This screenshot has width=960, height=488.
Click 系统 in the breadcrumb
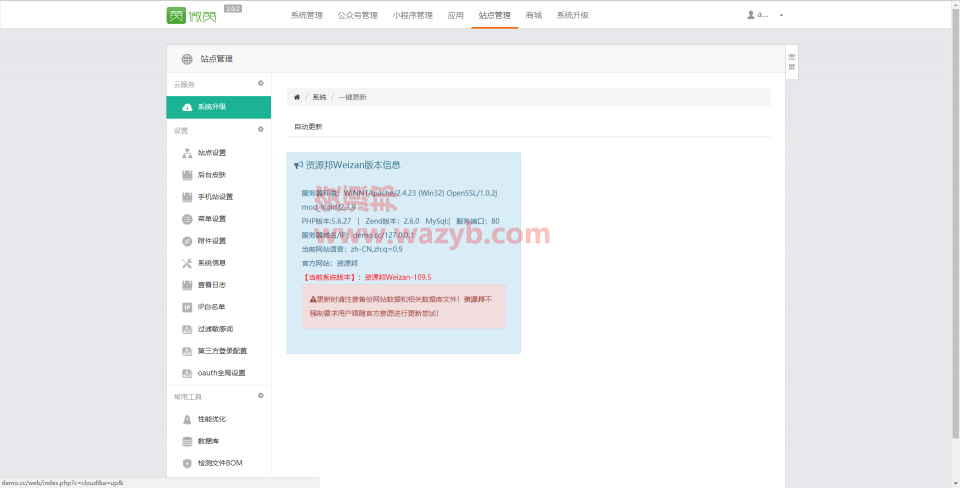pos(319,97)
